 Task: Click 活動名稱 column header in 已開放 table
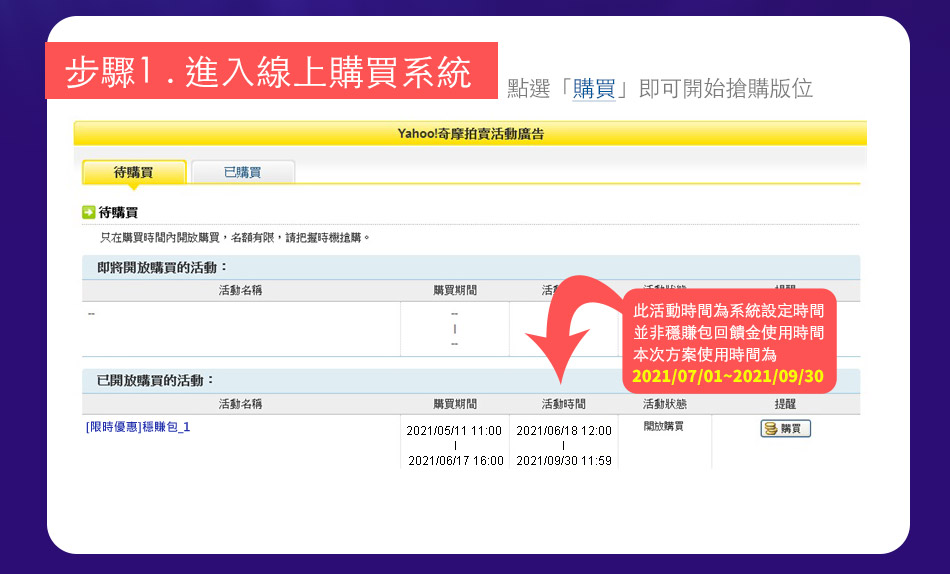coord(240,404)
